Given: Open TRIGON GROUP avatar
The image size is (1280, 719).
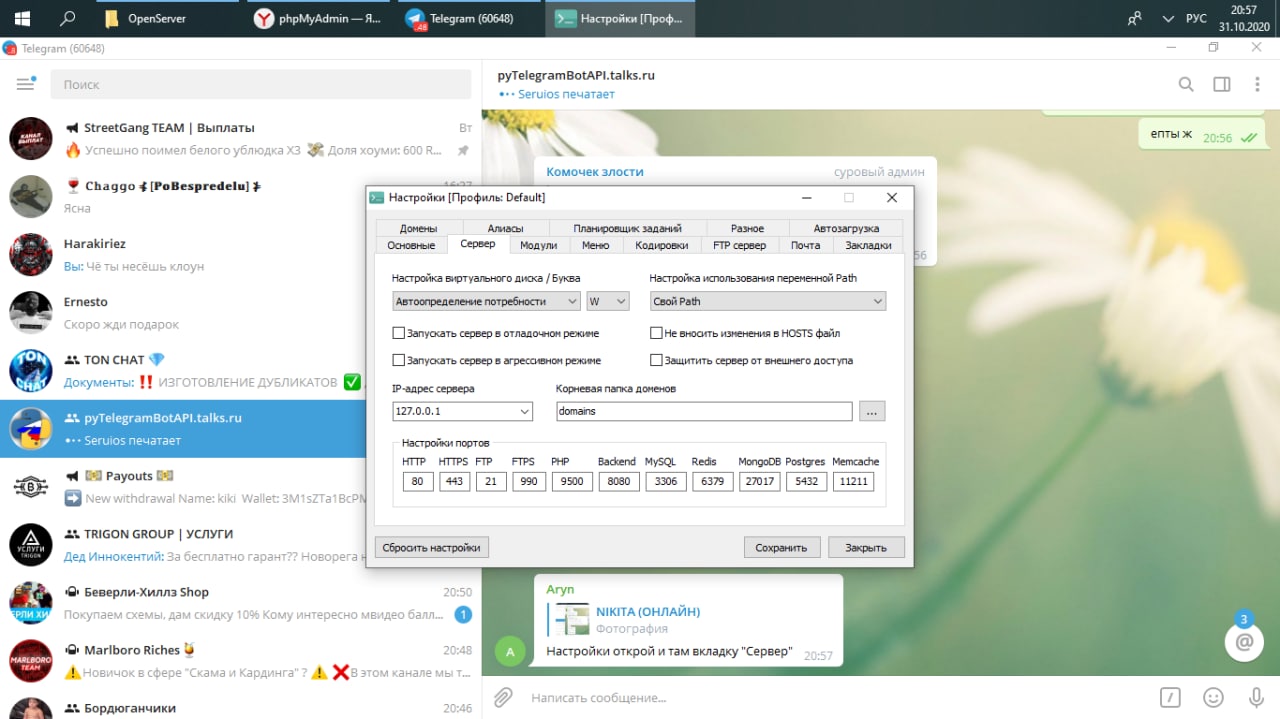Looking at the screenshot, I should tap(30, 544).
